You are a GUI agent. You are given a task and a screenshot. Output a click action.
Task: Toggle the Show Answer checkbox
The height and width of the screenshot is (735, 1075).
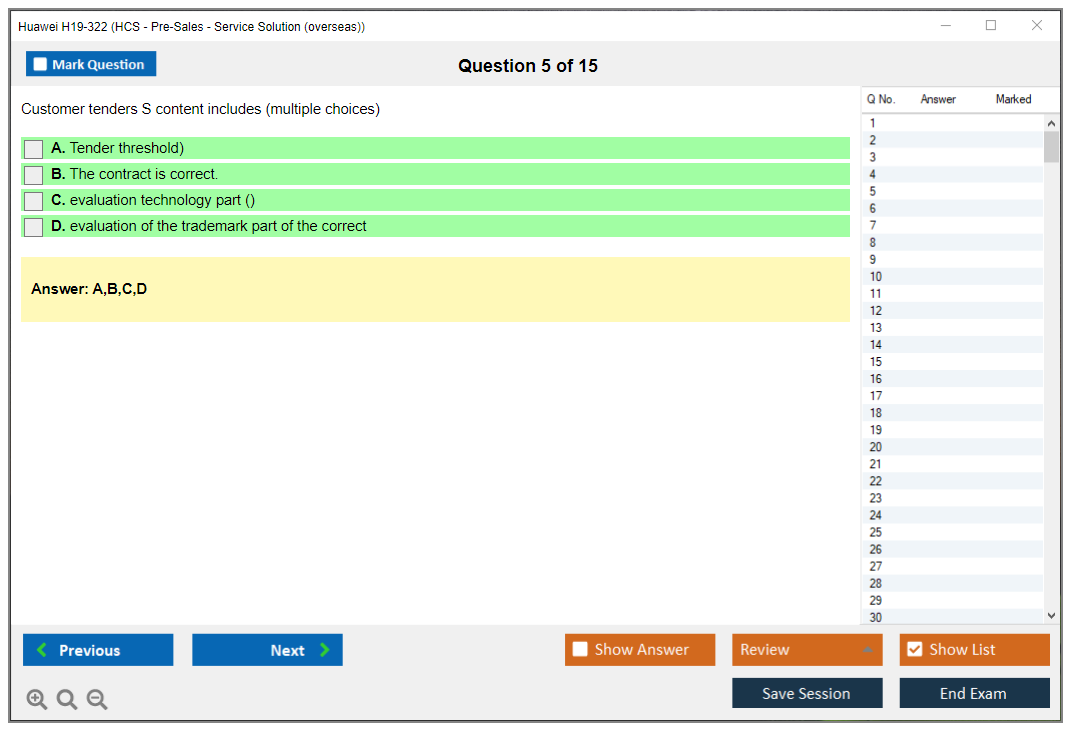coord(580,650)
